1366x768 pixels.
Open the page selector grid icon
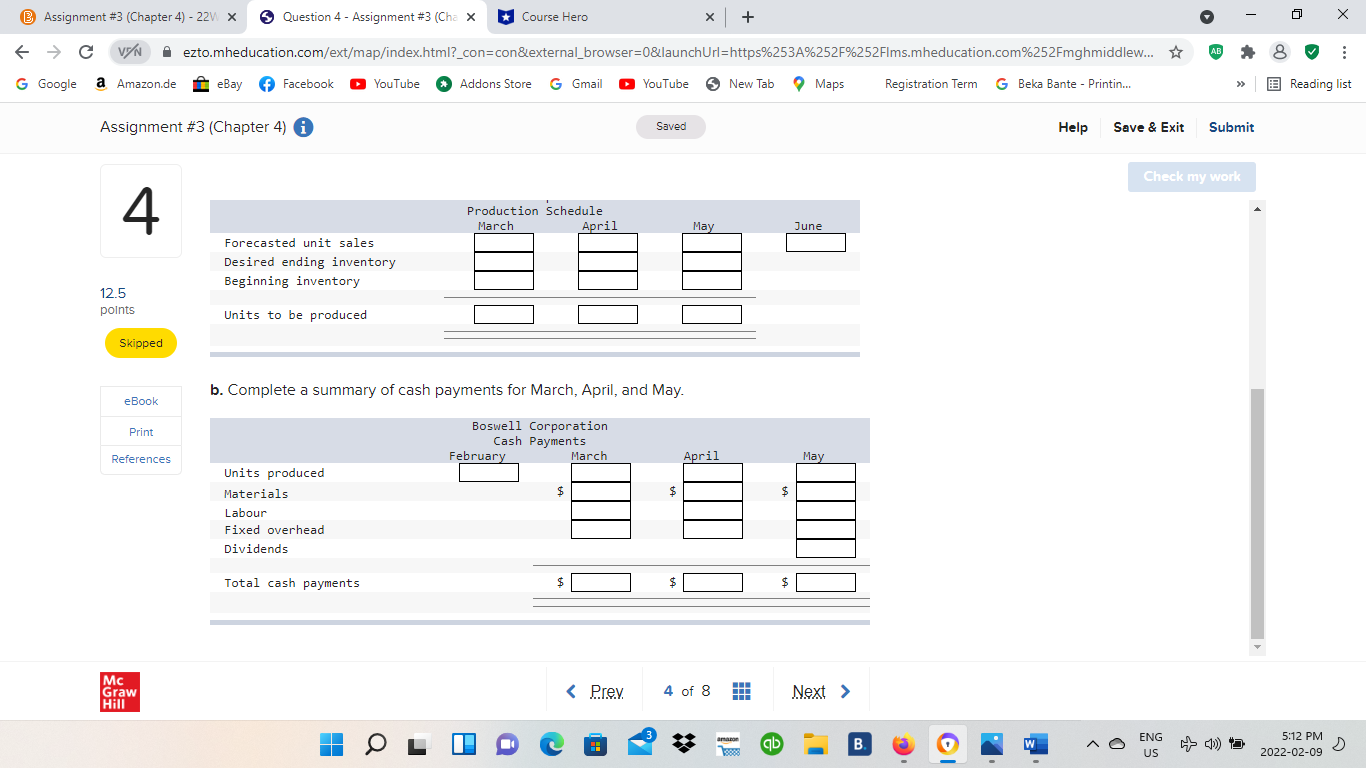point(741,690)
